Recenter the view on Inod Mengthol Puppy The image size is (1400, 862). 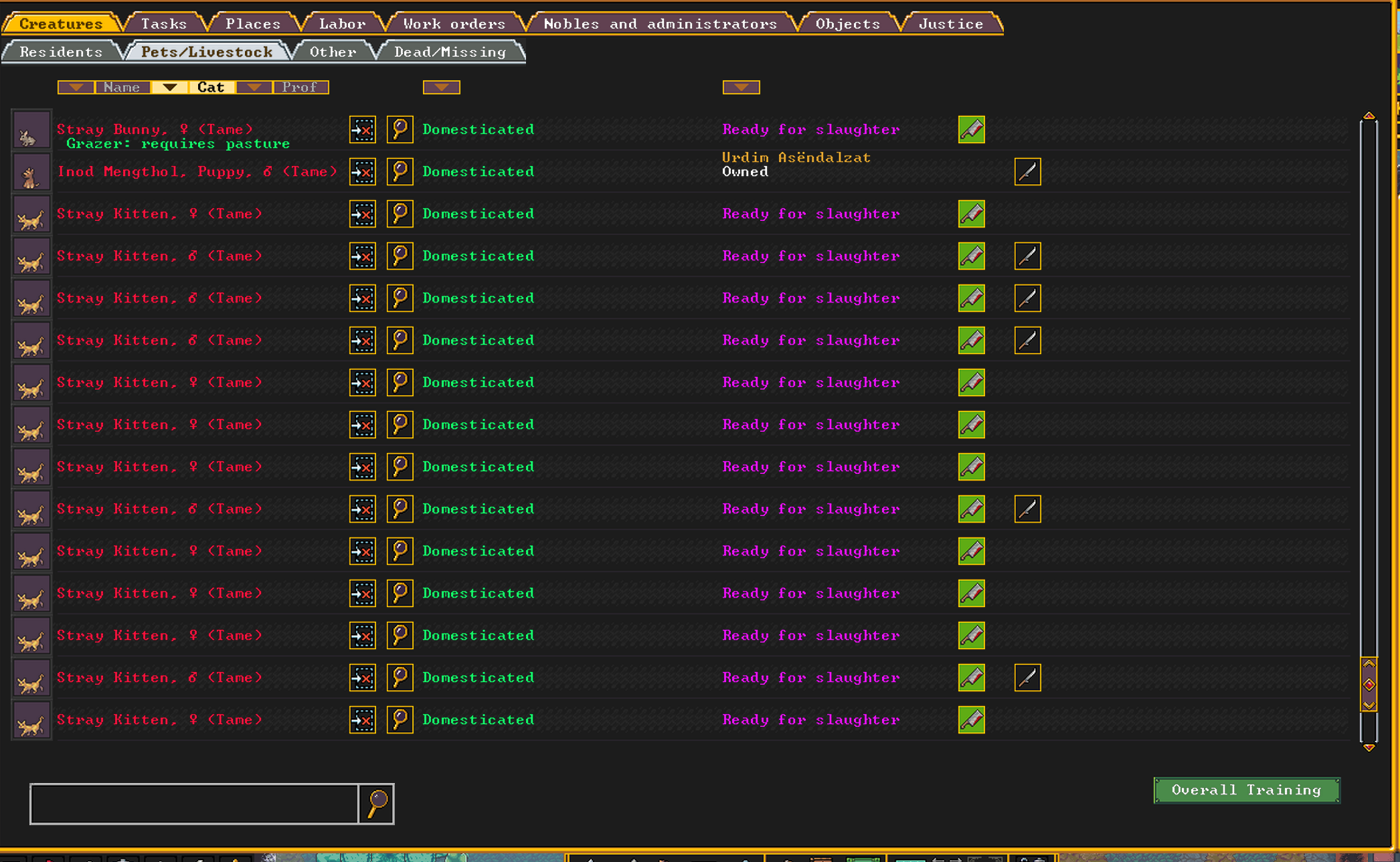pos(363,172)
